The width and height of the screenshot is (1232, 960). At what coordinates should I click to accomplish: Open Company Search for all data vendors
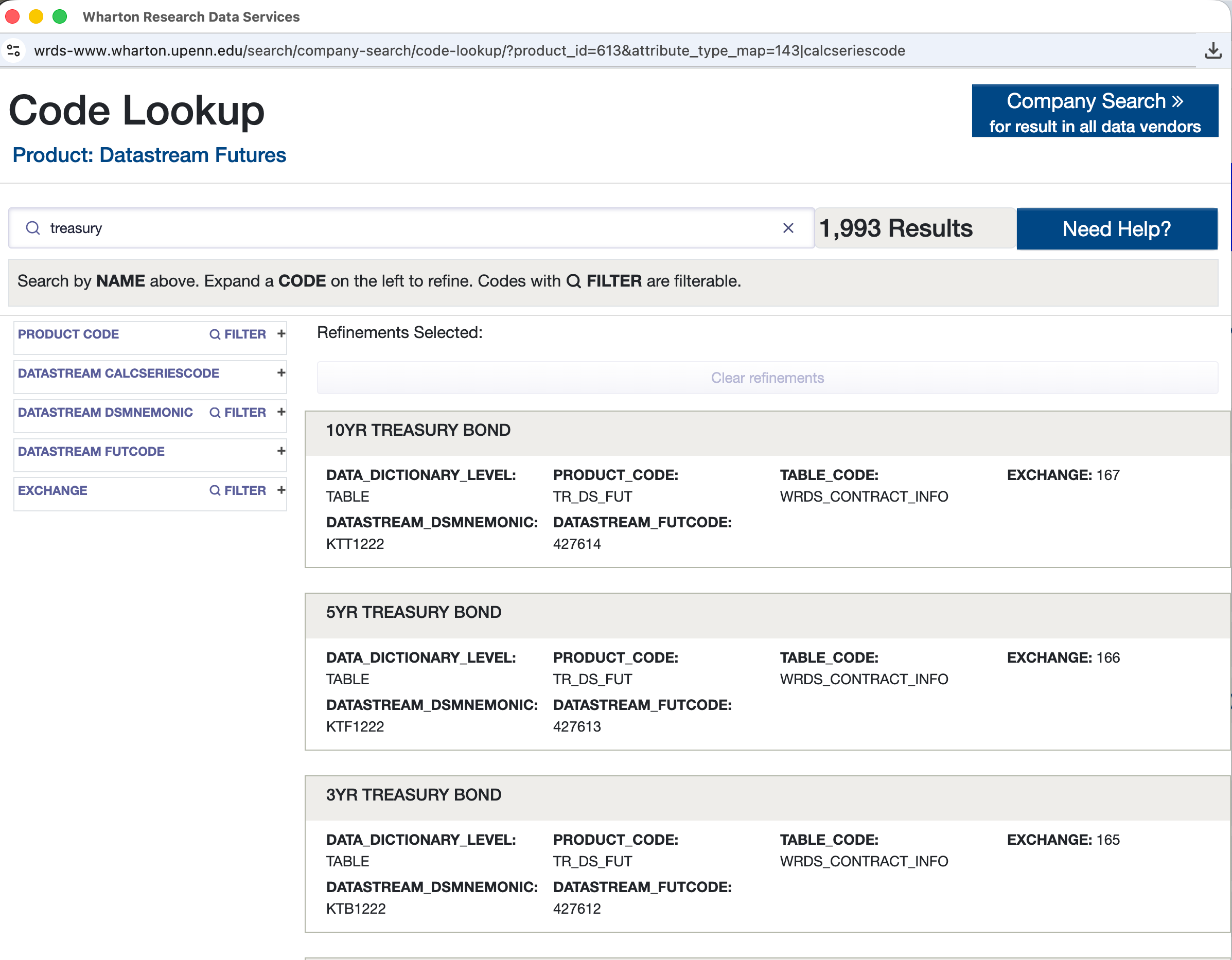tap(1095, 111)
